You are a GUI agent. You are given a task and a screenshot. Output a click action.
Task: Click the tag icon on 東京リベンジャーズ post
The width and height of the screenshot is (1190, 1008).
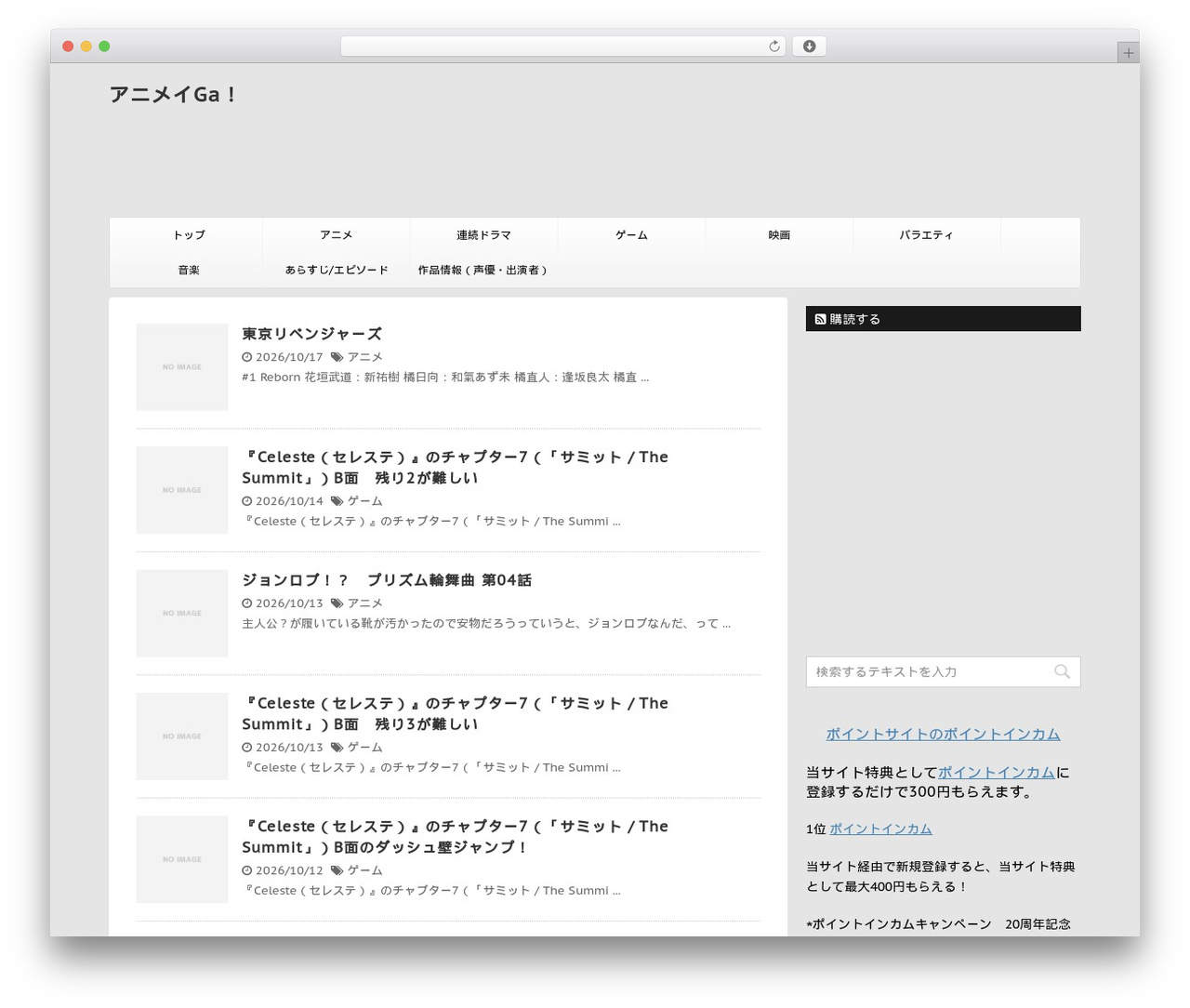coord(337,357)
